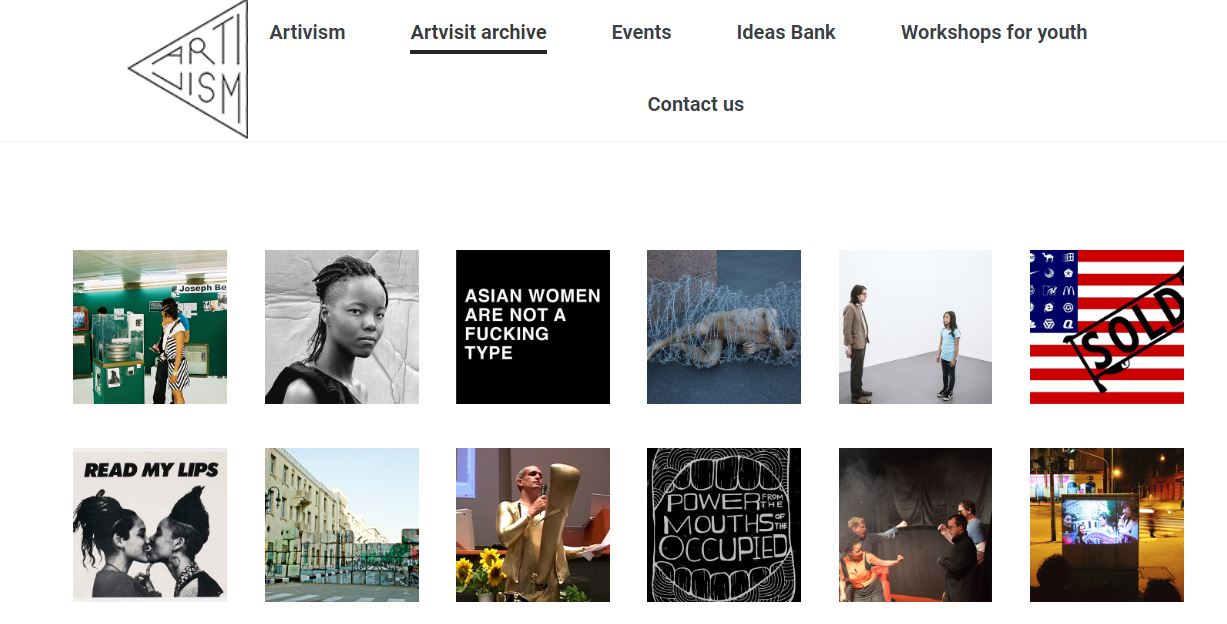Open the street barricade building thumbnail
Image resolution: width=1227 pixels, height=624 pixels.
tap(342, 525)
